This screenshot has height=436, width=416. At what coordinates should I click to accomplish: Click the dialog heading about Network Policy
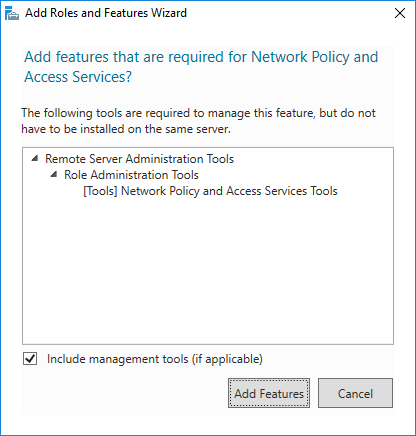[201, 67]
